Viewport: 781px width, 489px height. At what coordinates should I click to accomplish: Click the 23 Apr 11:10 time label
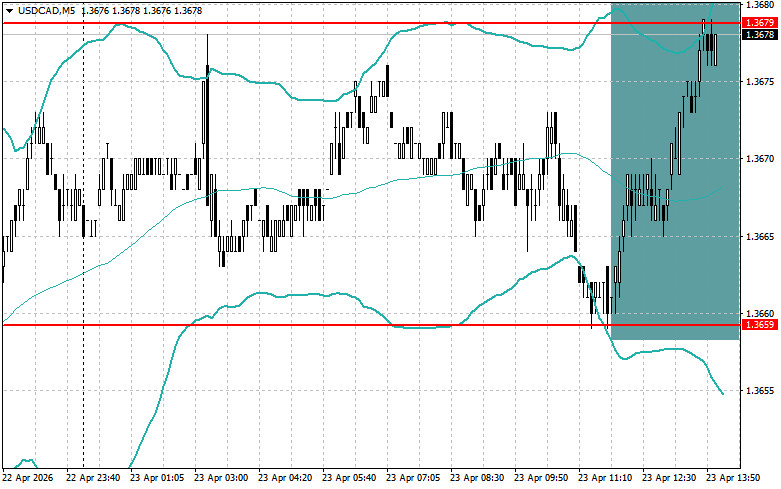[x=605, y=478]
